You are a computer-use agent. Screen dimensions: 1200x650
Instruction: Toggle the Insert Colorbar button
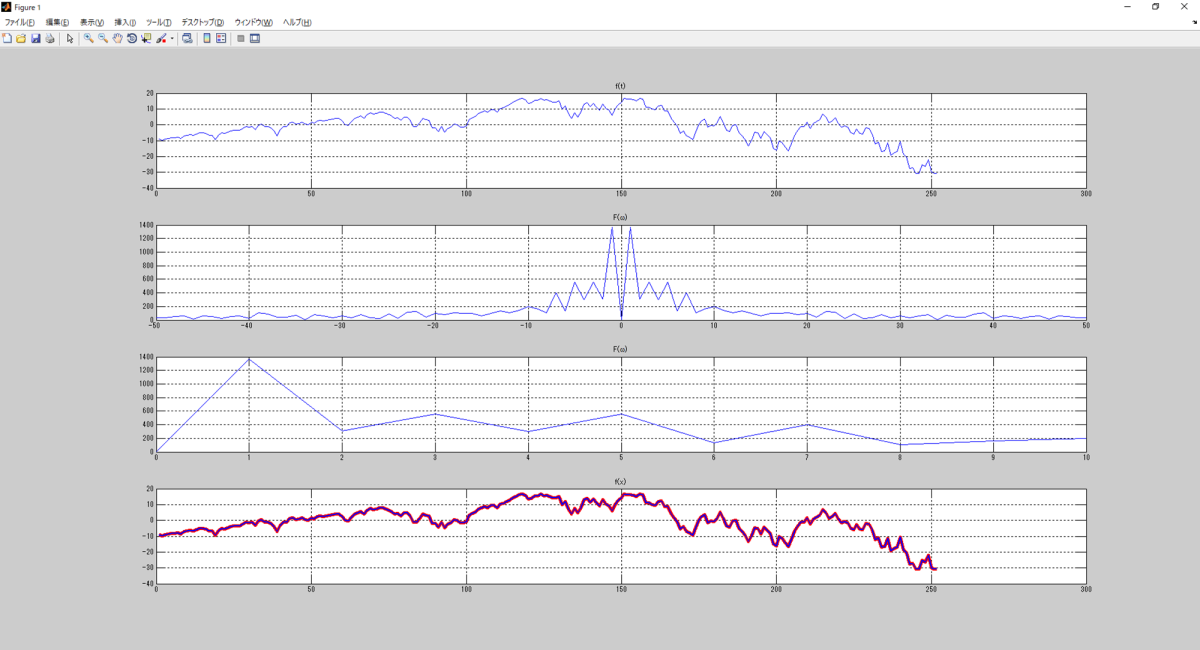207,38
